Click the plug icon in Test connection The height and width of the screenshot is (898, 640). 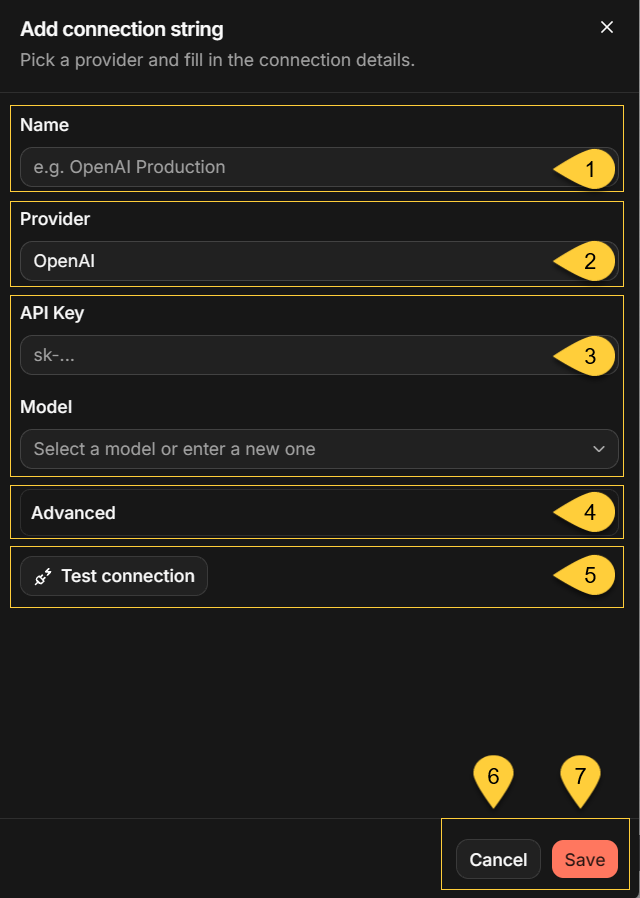pos(43,576)
